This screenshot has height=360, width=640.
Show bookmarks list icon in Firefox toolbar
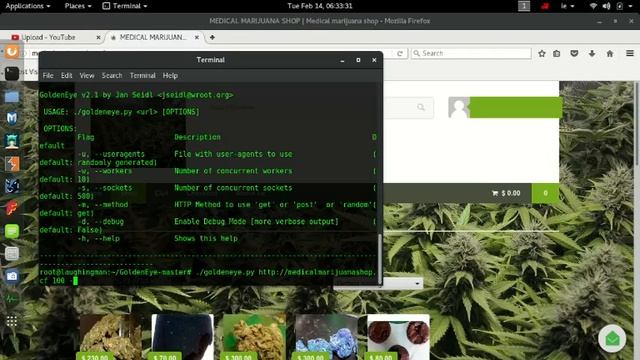pyautogui.click(x=556, y=53)
